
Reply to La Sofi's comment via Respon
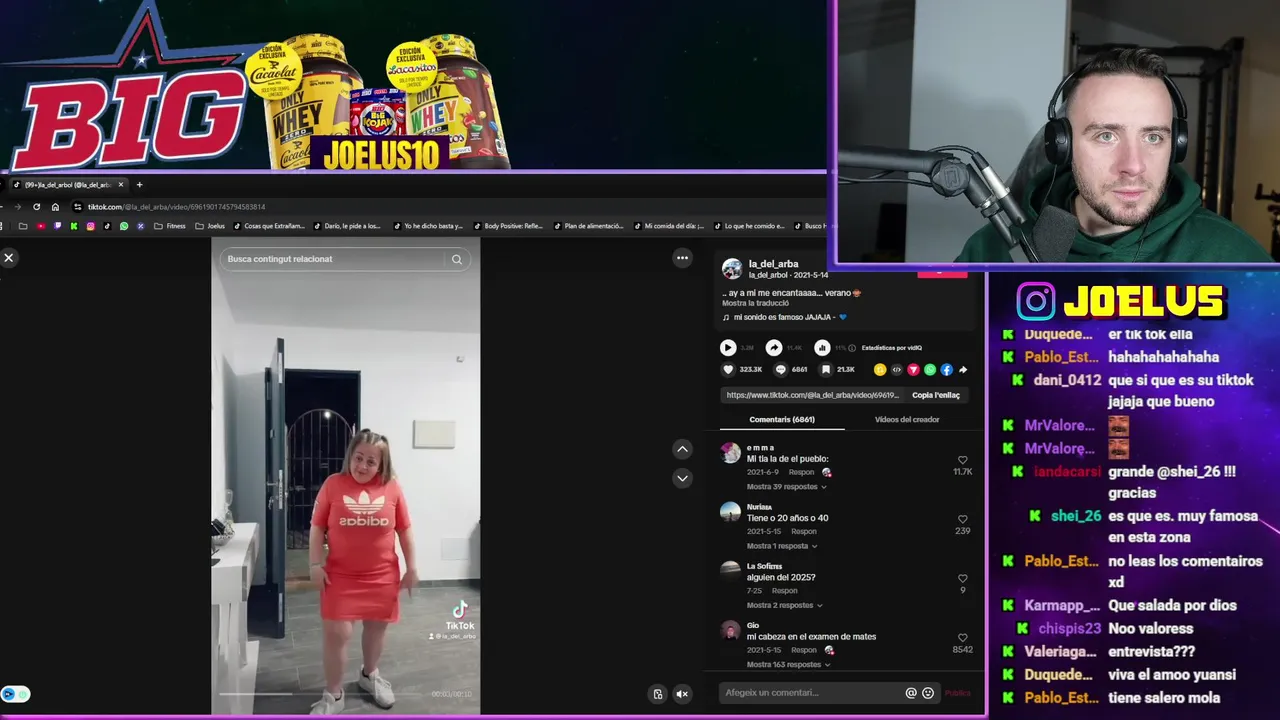(785, 591)
